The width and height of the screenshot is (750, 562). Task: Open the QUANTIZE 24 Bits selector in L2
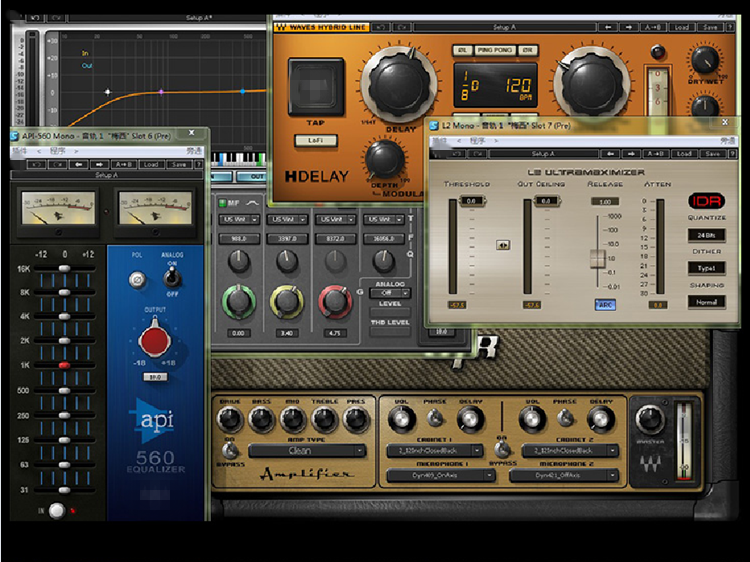(706, 235)
